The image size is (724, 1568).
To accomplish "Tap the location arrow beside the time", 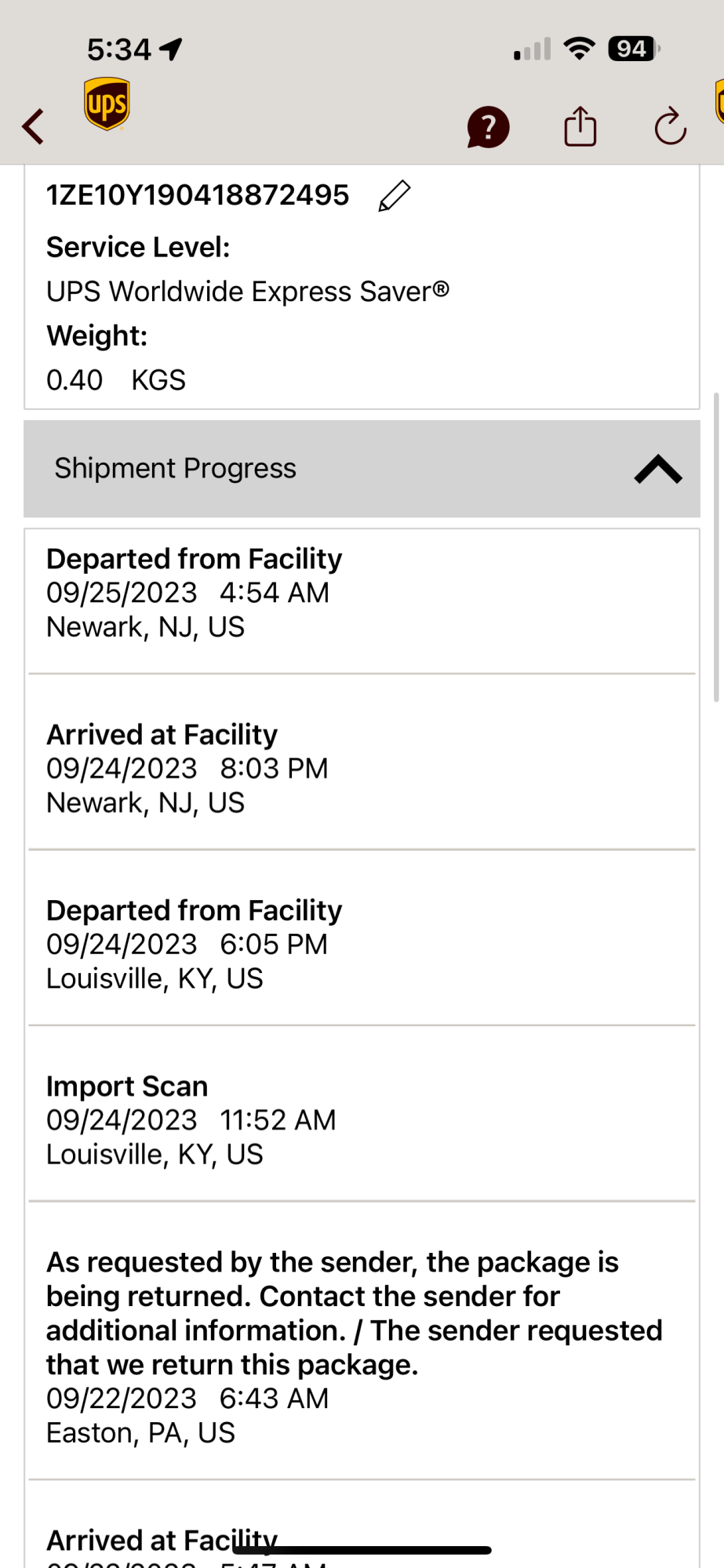I will click(x=171, y=49).
